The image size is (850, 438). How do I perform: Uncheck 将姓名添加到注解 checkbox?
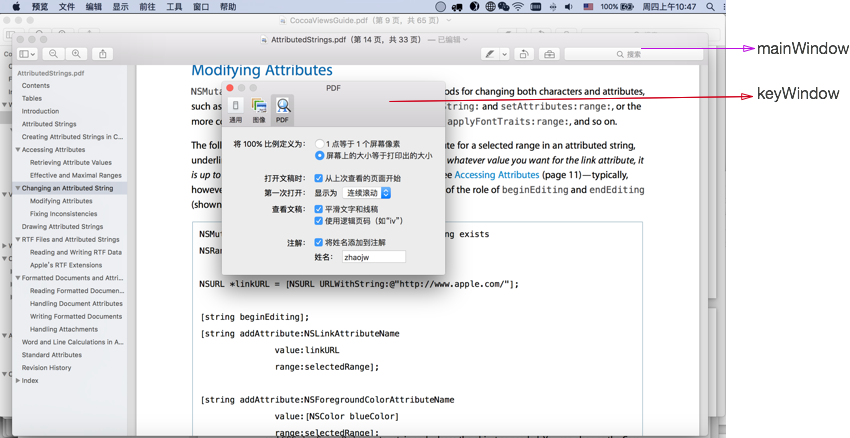(318, 242)
